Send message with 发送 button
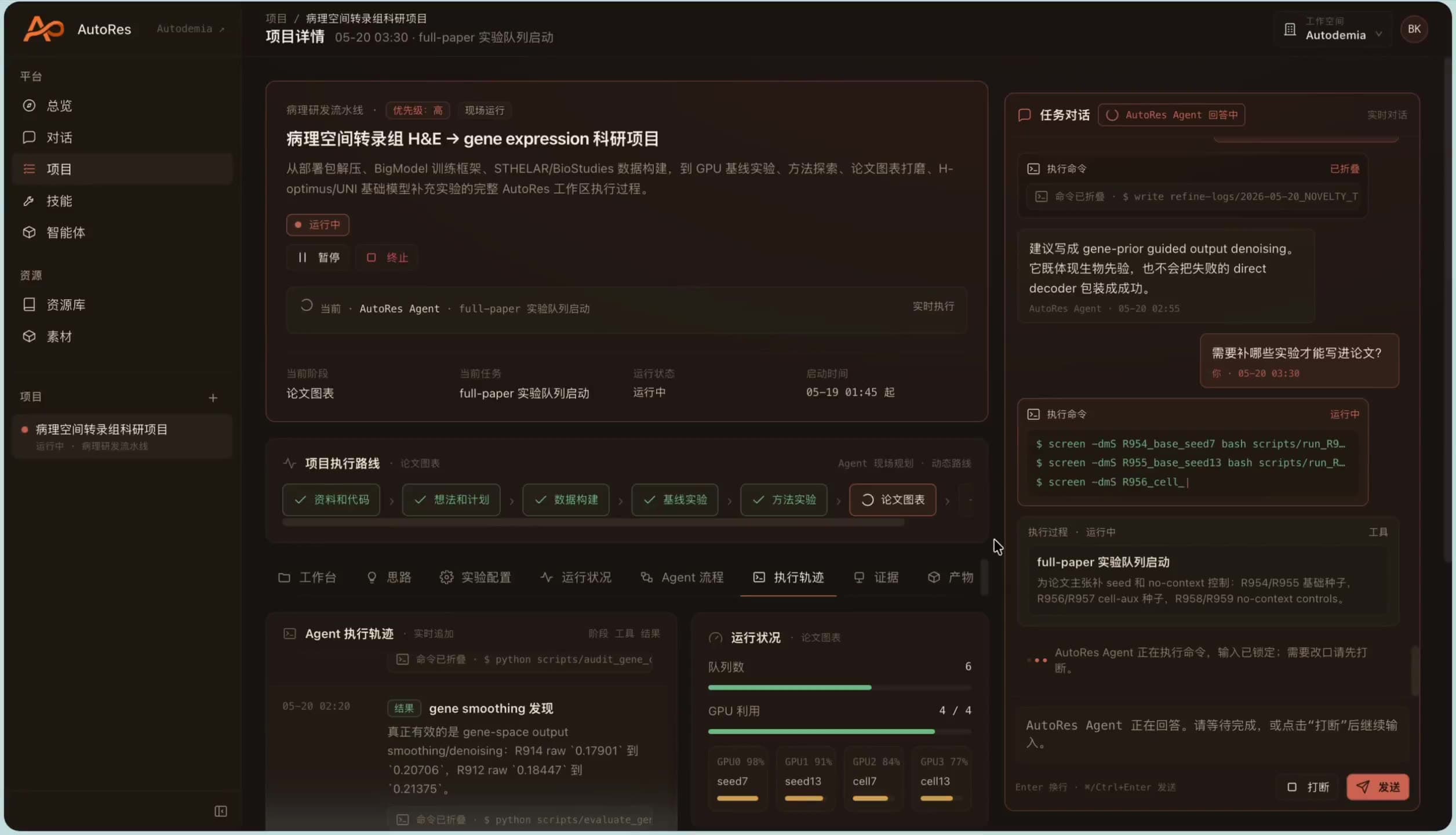The width and height of the screenshot is (1456, 835). [1378, 787]
